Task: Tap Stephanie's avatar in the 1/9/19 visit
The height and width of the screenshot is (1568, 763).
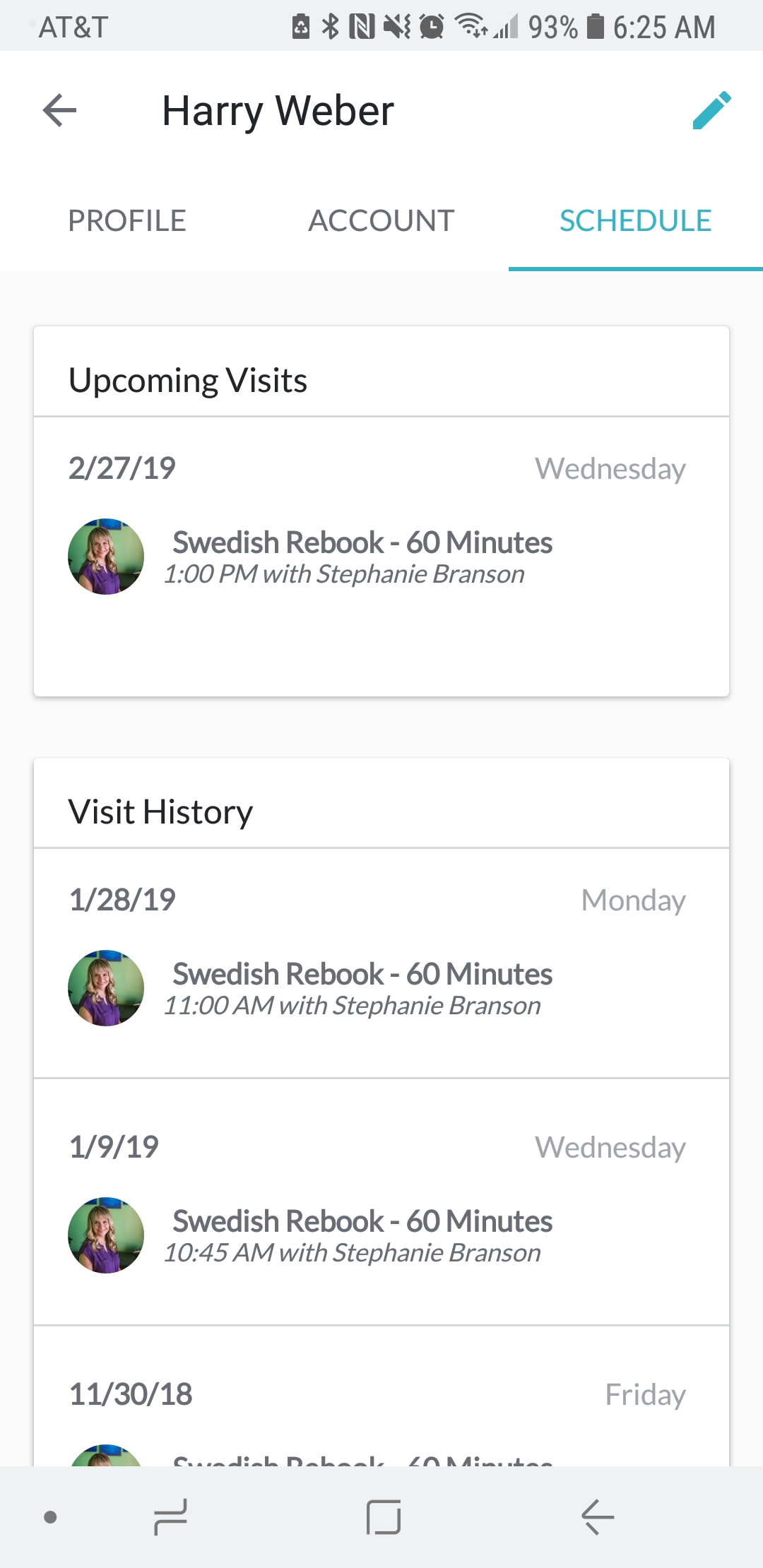Action: click(x=106, y=1235)
